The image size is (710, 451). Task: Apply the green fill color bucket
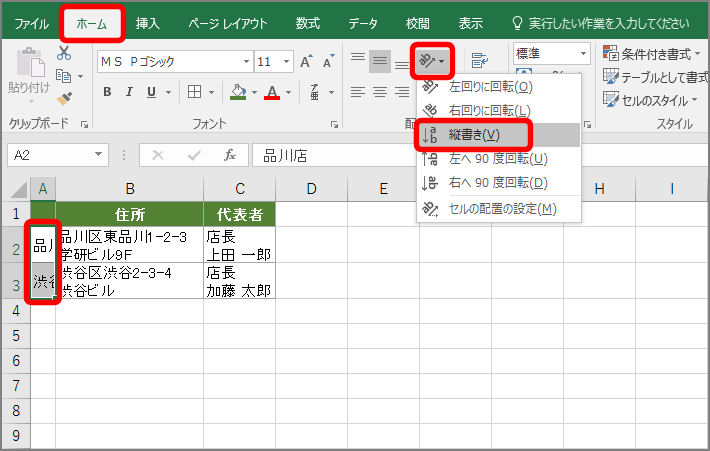238,92
